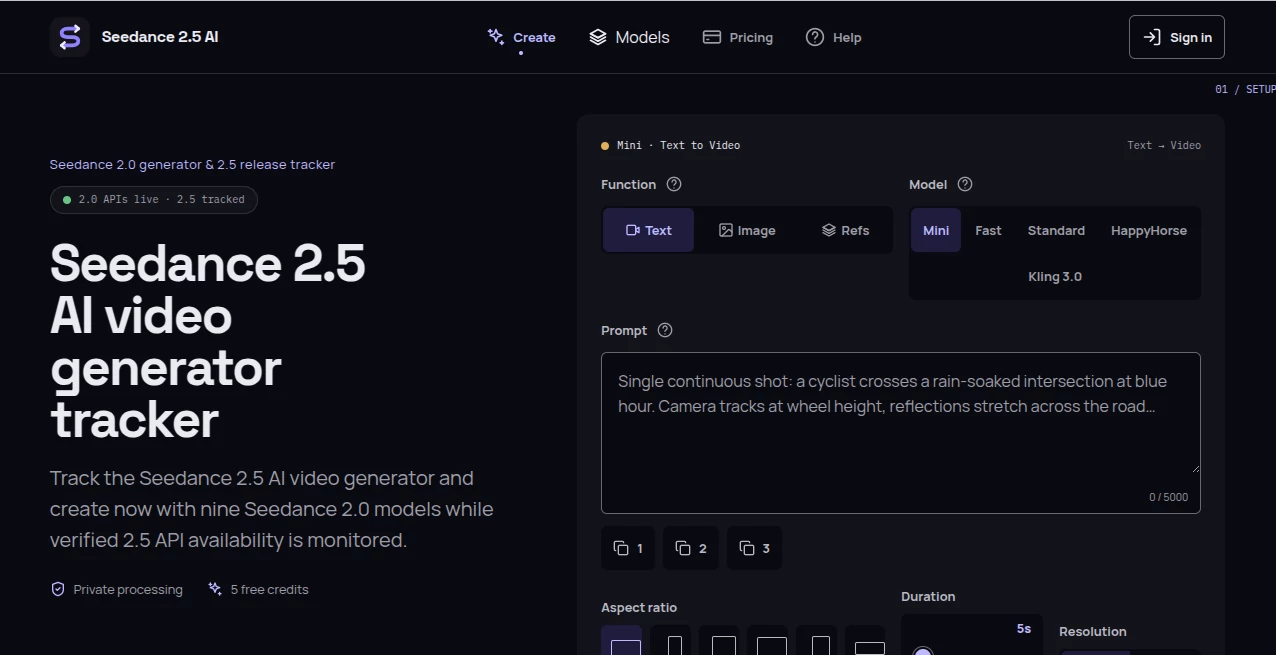Image resolution: width=1276 pixels, height=655 pixels.
Task: Click the Seedance 2.0 generator release tracker text
Action: 193,164
